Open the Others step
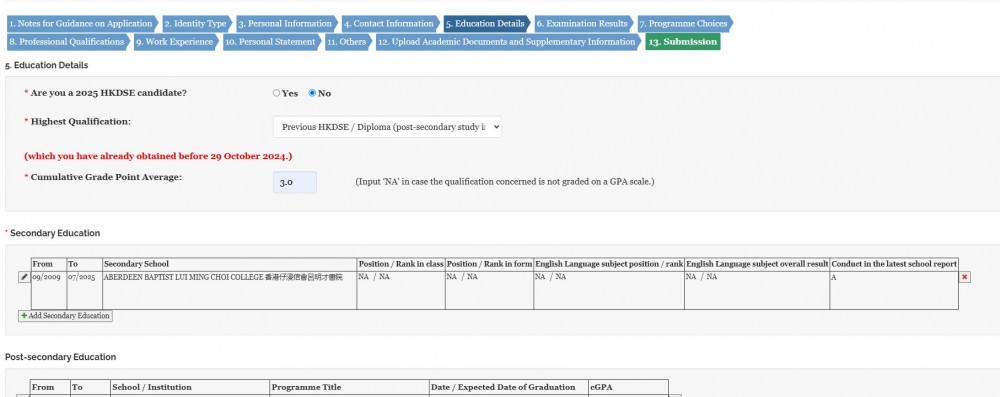Image resolution: width=1000 pixels, height=397 pixels. click(x=348, y=42)
